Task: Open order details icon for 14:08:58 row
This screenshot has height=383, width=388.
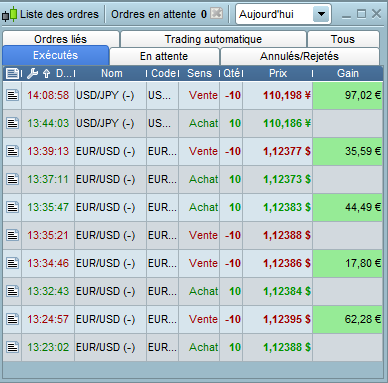Action: pos(12,95)
